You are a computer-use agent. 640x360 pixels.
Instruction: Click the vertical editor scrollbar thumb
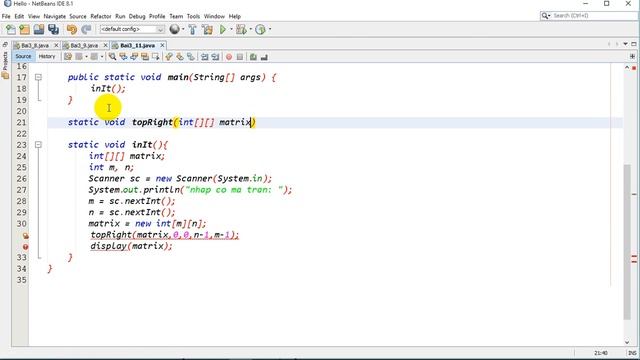click(627, 242)
